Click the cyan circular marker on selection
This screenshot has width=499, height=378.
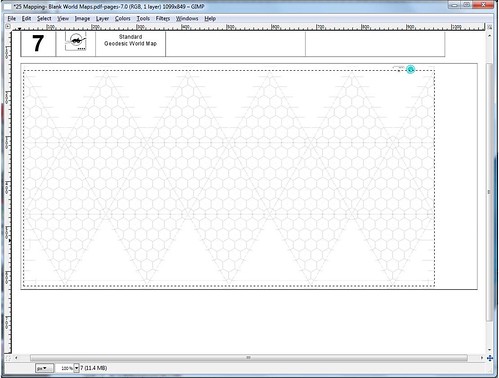coord(411,69)
